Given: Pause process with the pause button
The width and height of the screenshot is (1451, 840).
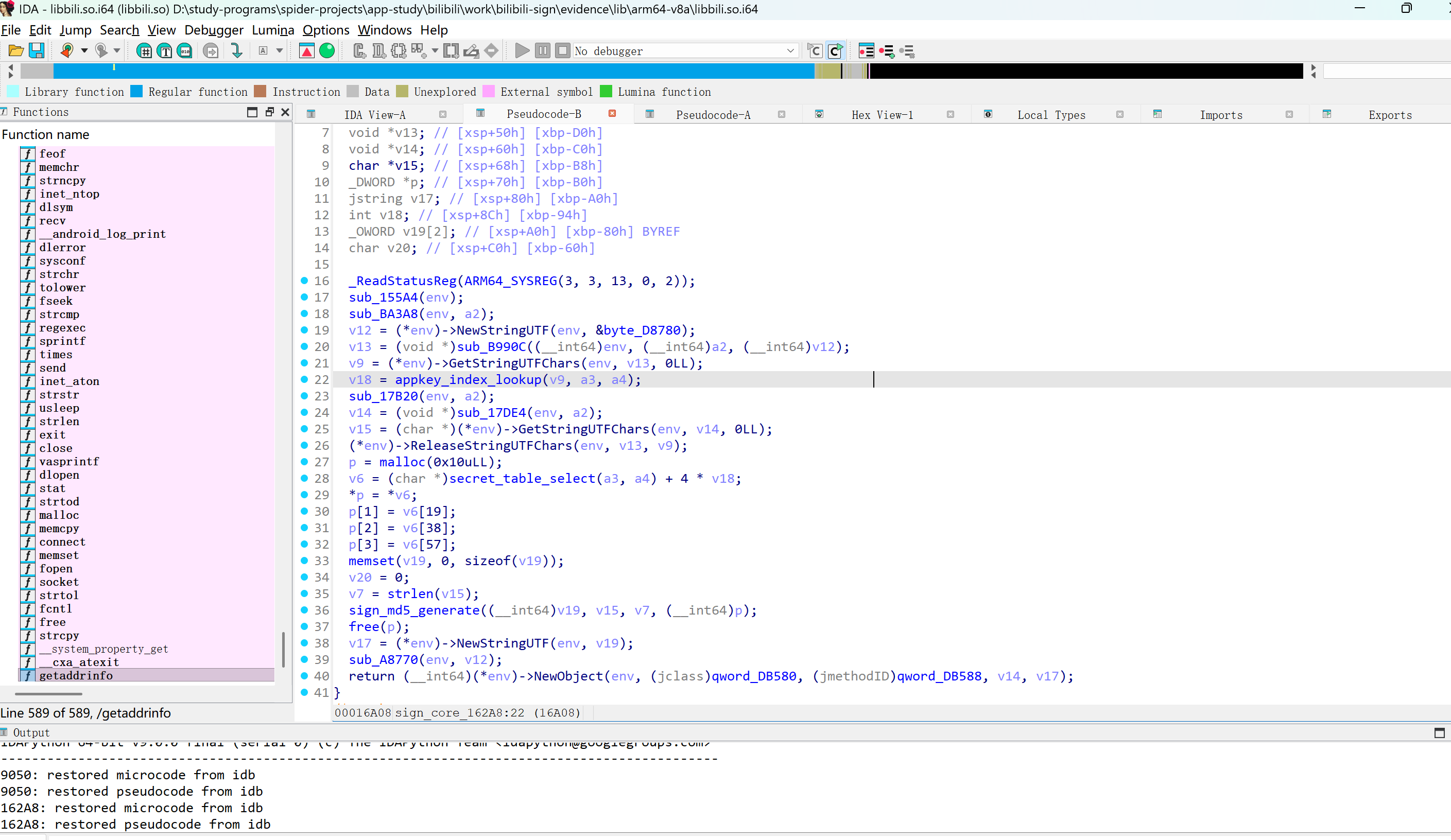Looking at the screenshot, I should point(542,50).
